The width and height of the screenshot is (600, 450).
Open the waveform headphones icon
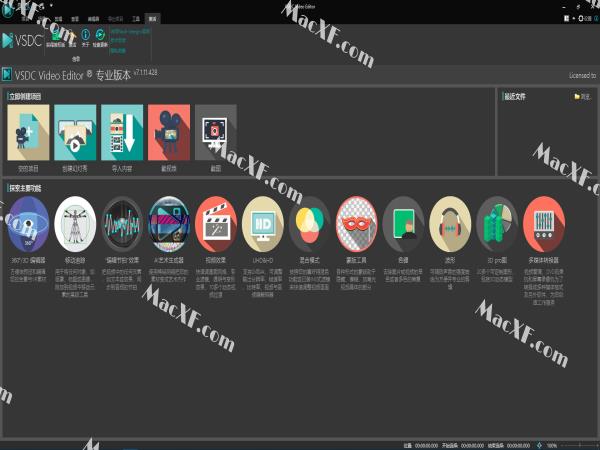coord(450,224)
